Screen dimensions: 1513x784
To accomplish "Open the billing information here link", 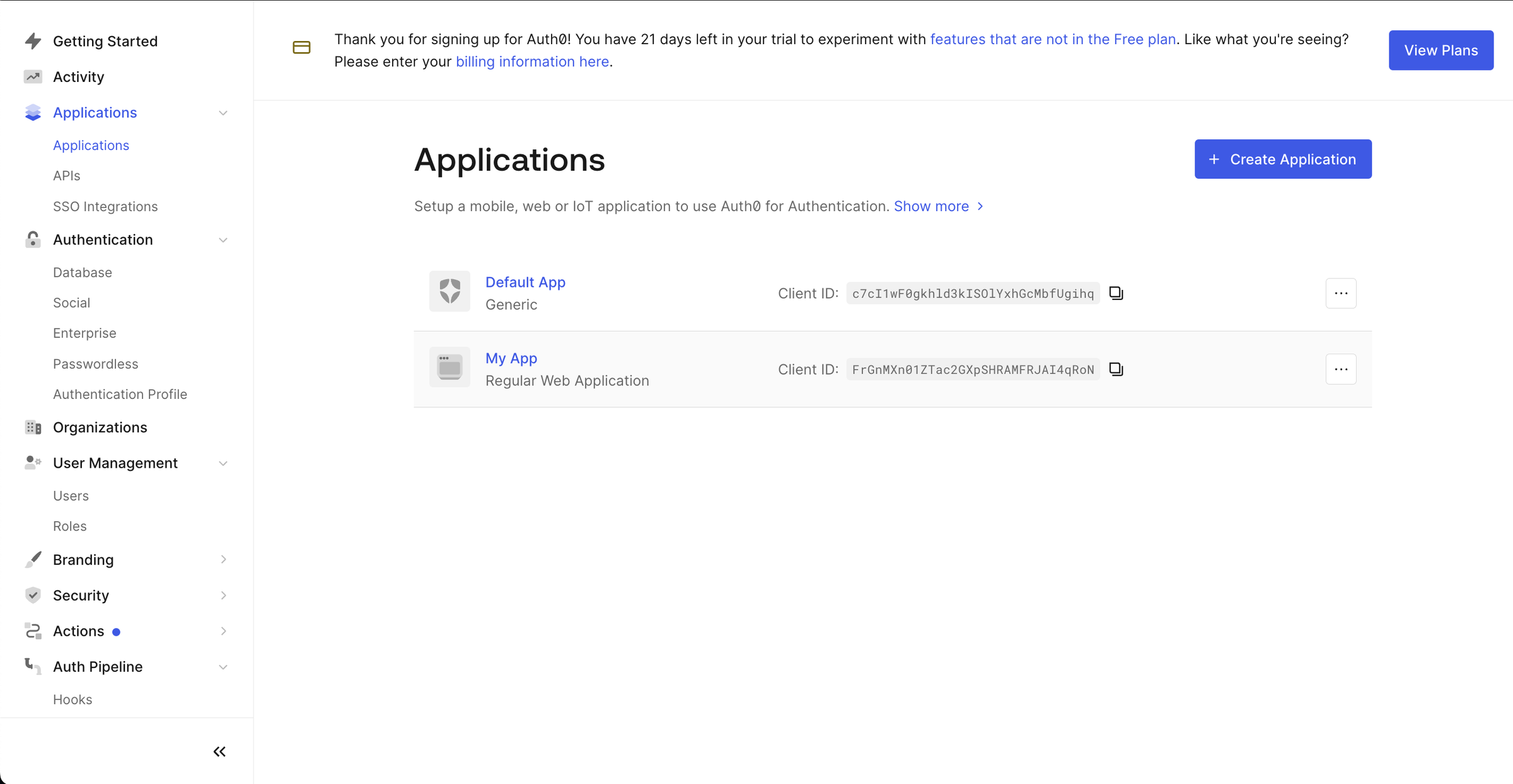I will 532,61.
